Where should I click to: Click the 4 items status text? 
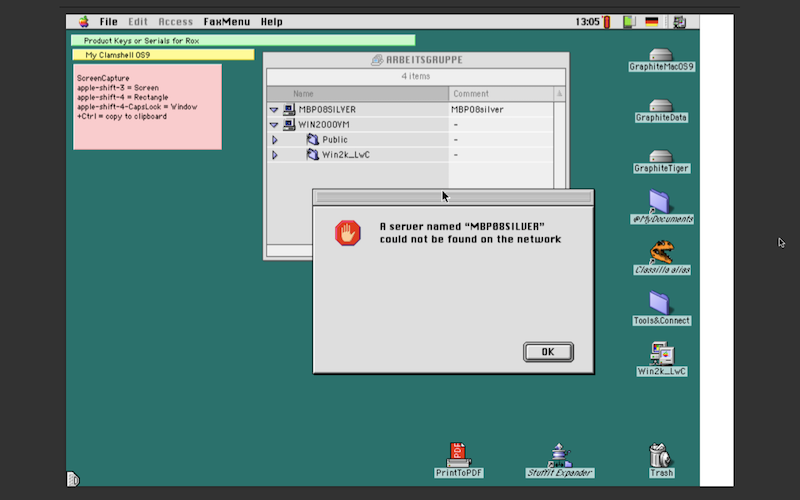(x=416, y=76)
